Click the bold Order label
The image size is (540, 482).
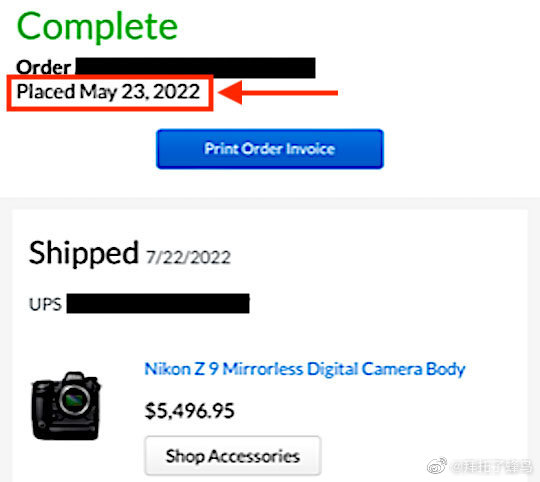point(44,67)
